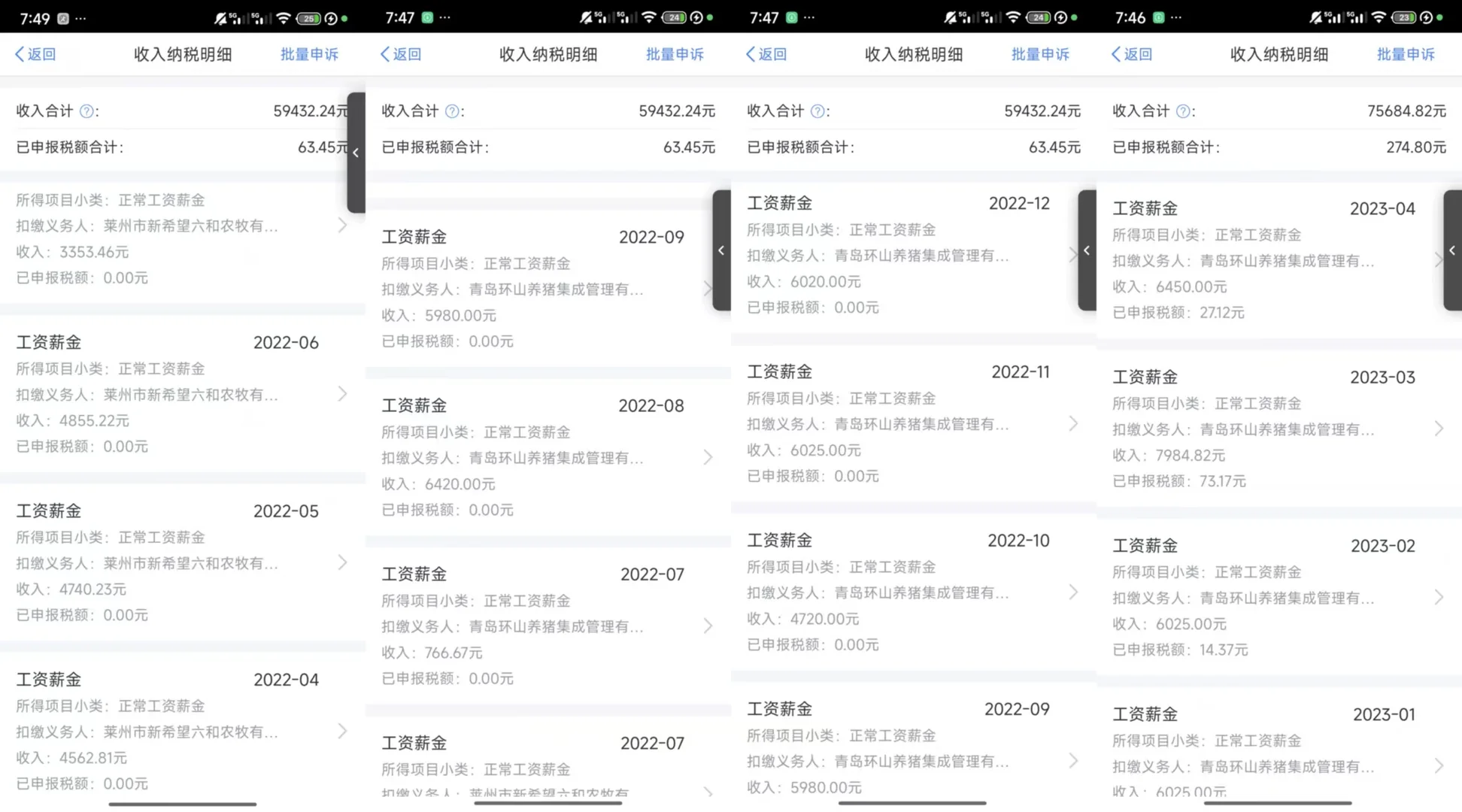
Task: Open the dark side handle beside 2022-12
Action: click(1087, 250)
